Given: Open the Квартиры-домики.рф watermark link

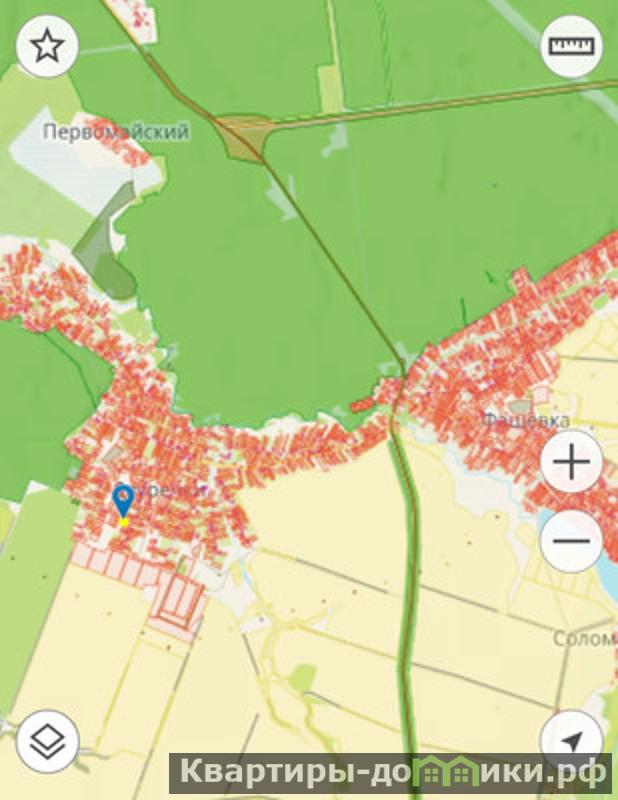Looking at the screenshot, I should click(x=391, y=772).
